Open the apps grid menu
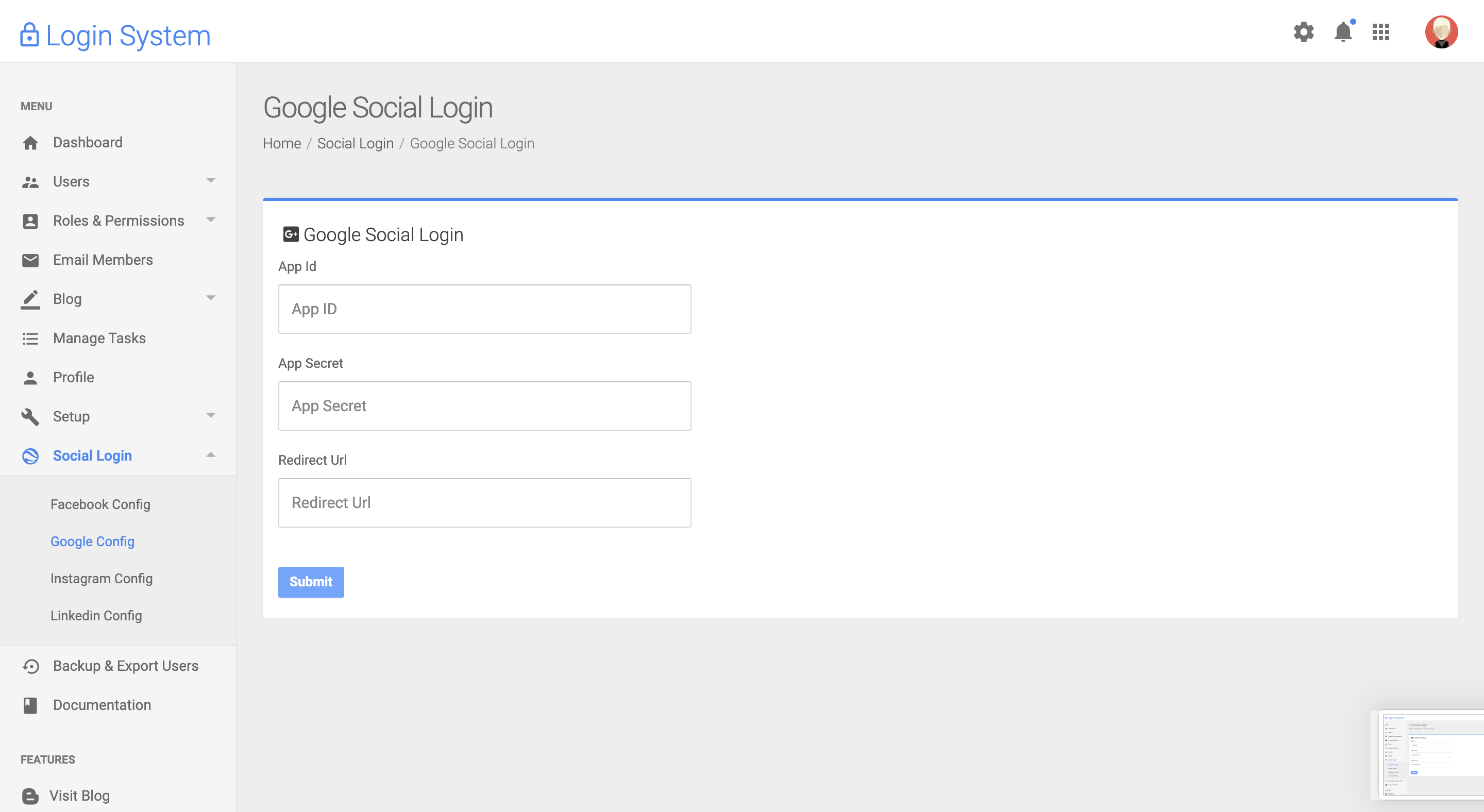This screenshot has height=812, width=1484. click(x=1381, y=31)
